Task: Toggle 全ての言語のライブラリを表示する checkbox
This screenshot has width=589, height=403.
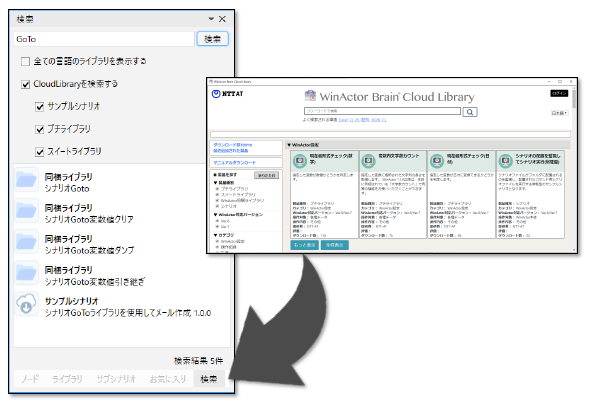Action: (x=25, y=61)
